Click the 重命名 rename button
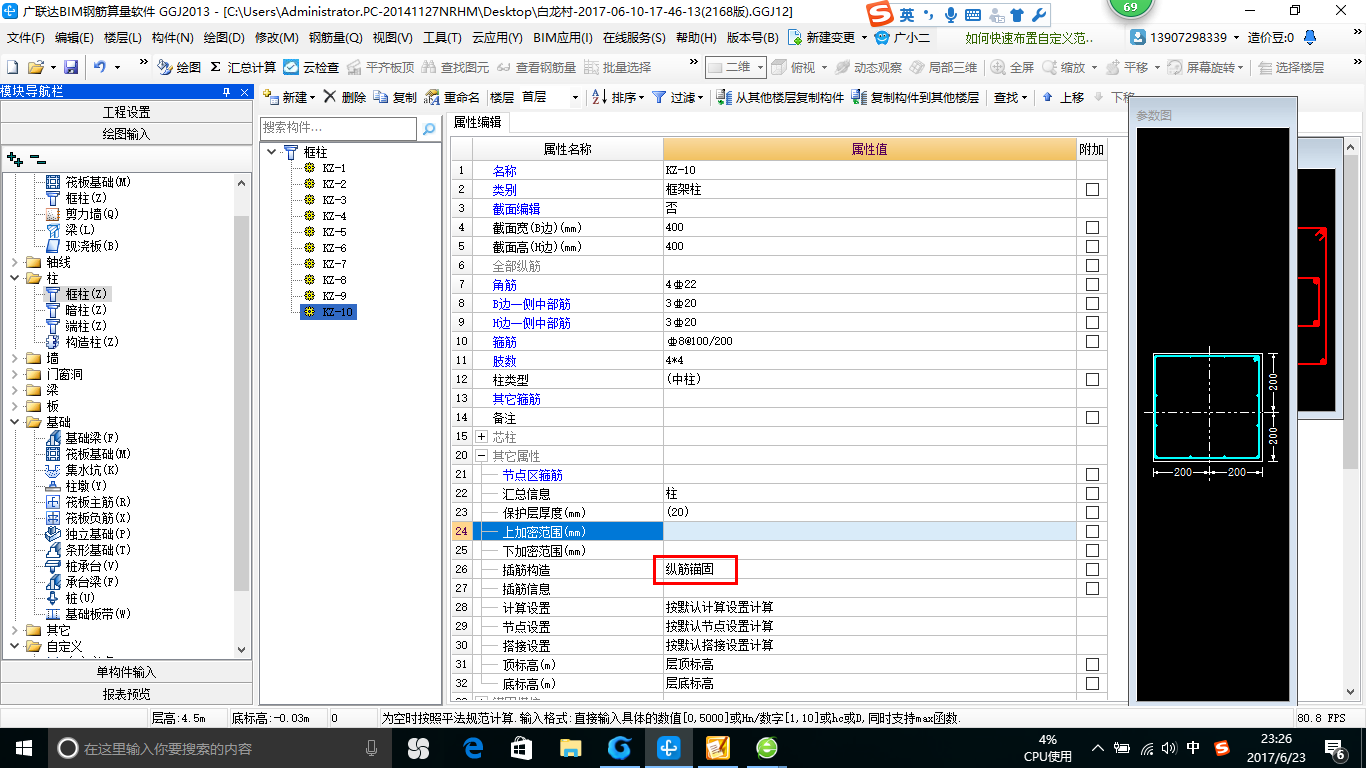This screenshot has height=768, width=1366. click(452, 97)
